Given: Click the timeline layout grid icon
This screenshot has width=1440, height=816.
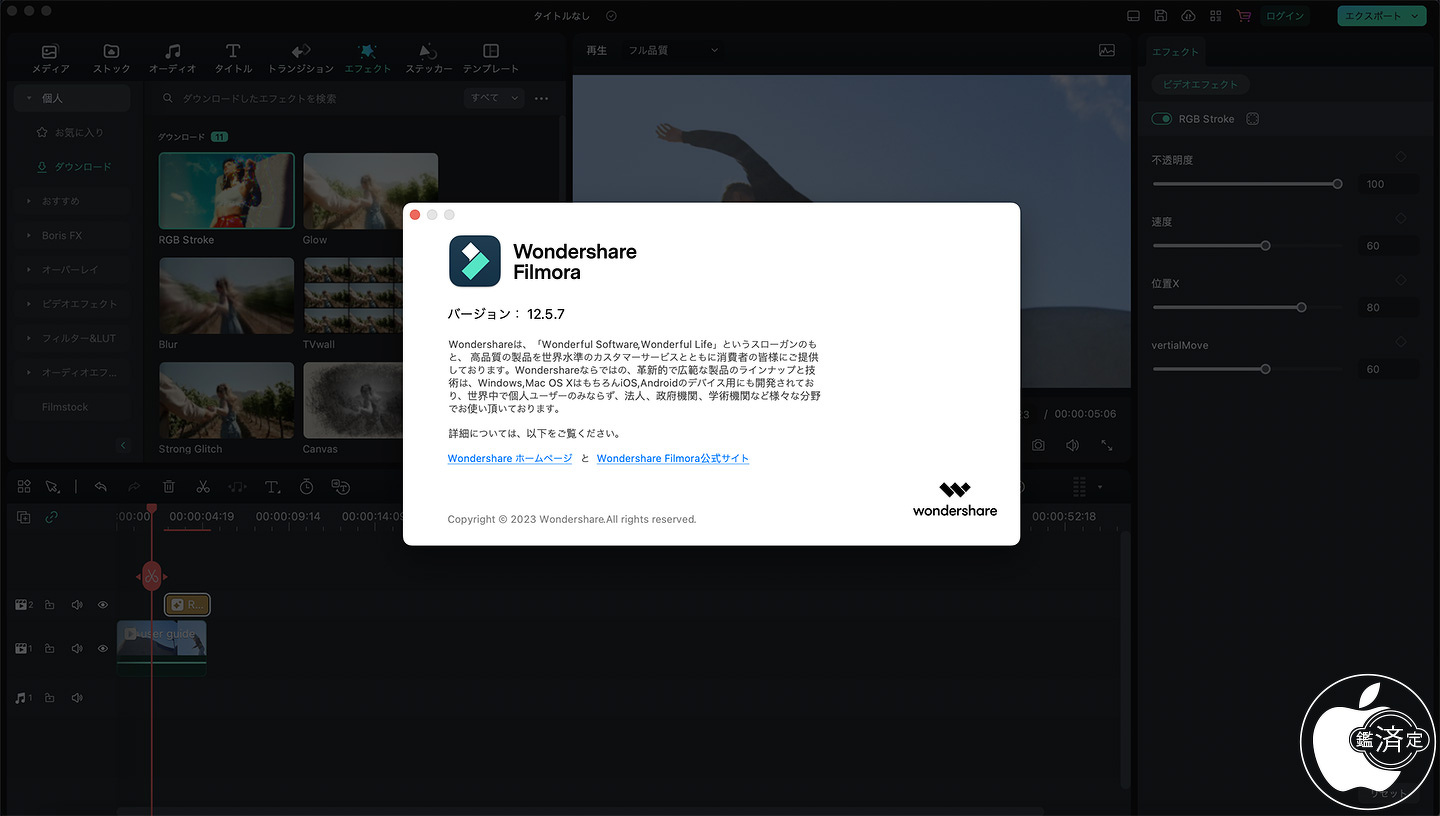Looking at the screenshot, I should pos(24,487).
